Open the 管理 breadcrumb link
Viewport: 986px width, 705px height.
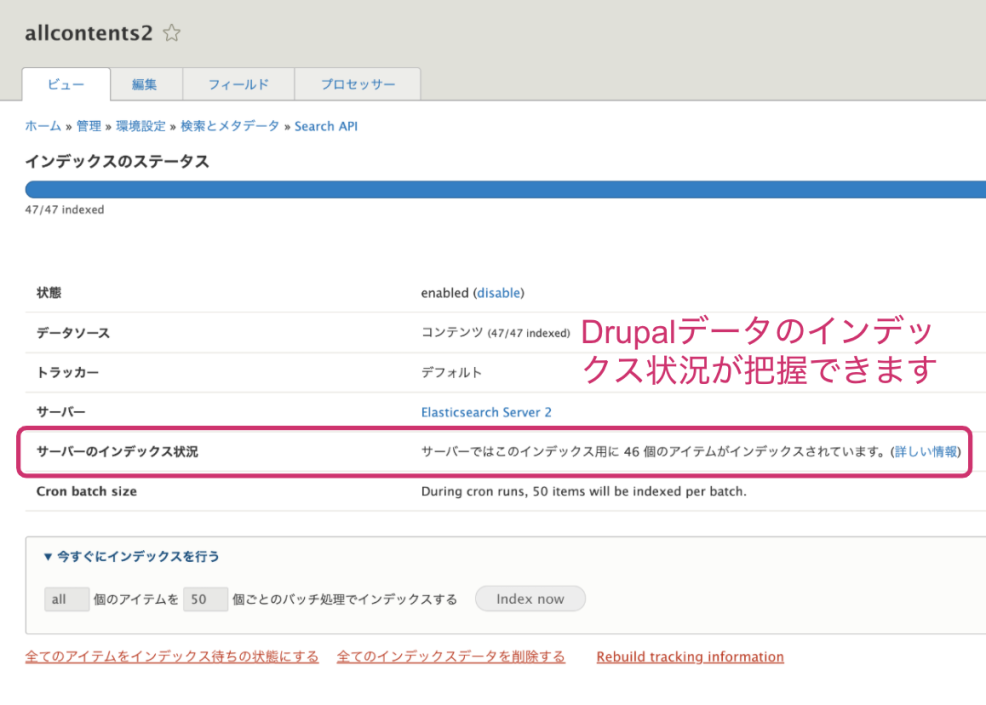[x=89, y=126]
